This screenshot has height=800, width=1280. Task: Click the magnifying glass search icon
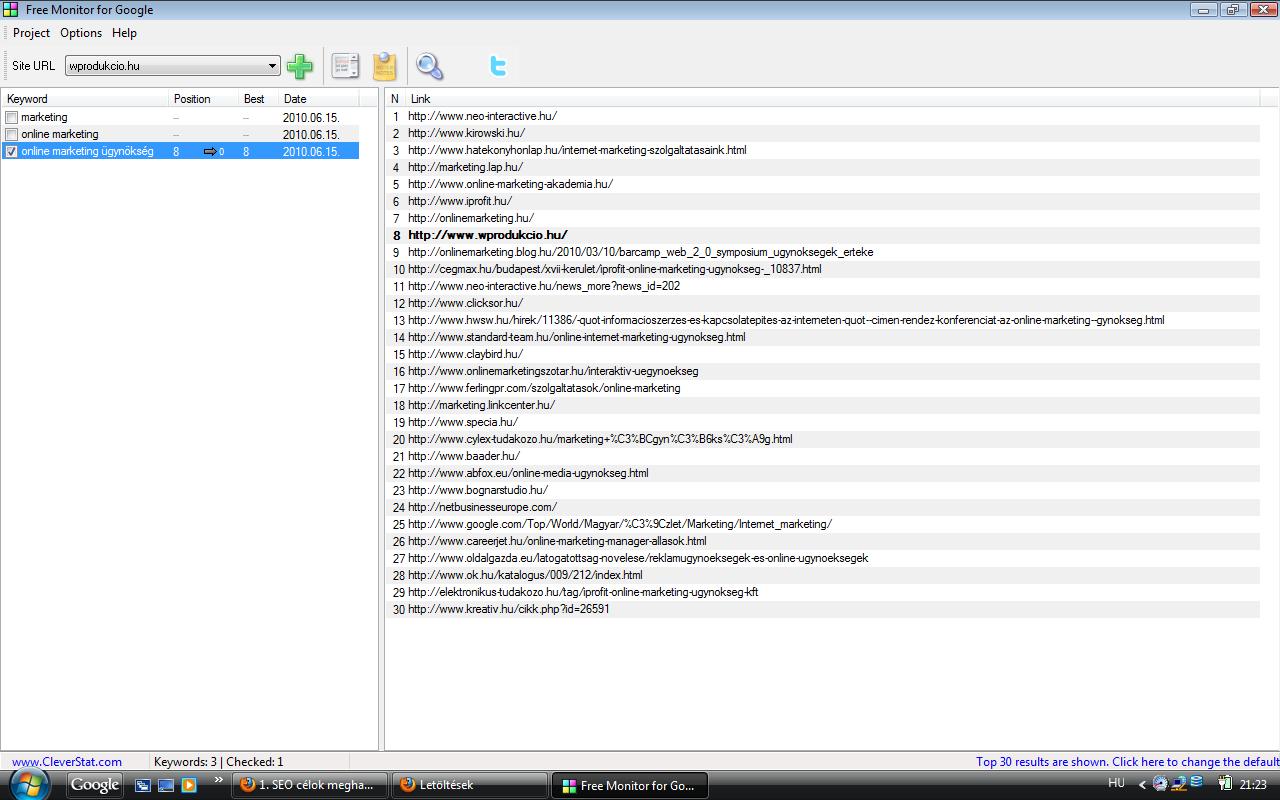pos(429,66)
